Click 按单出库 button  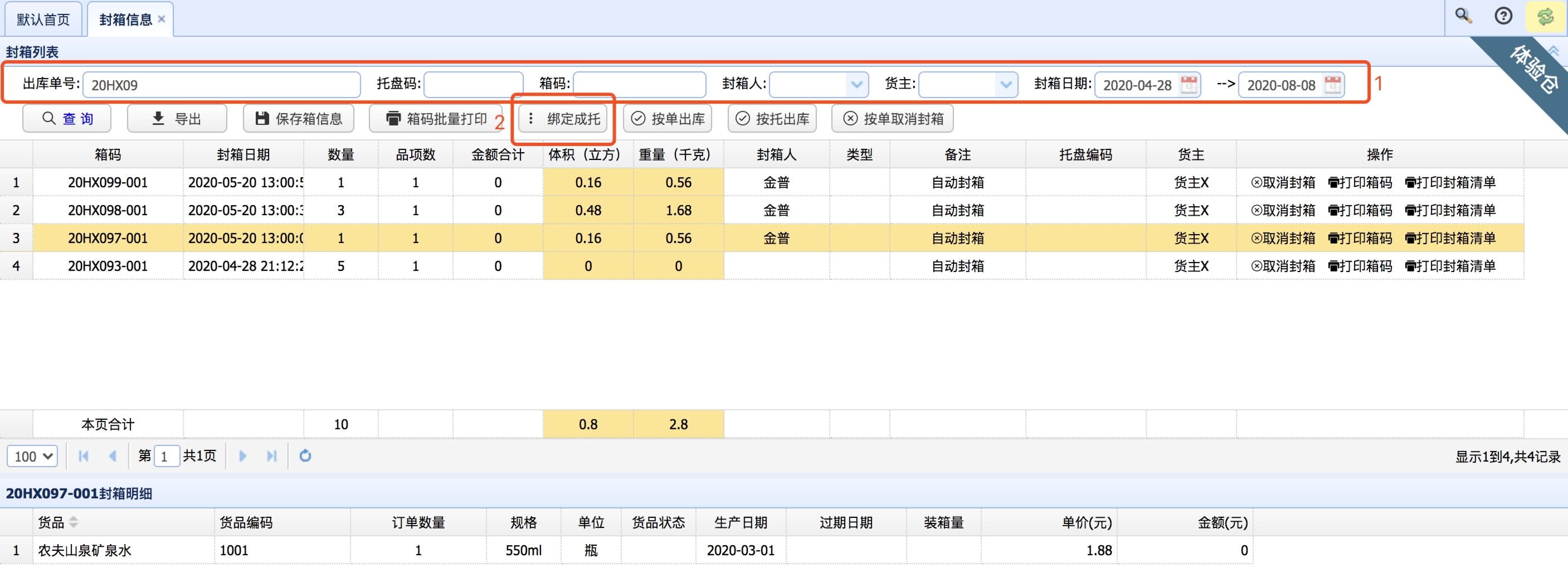(667, 118)
